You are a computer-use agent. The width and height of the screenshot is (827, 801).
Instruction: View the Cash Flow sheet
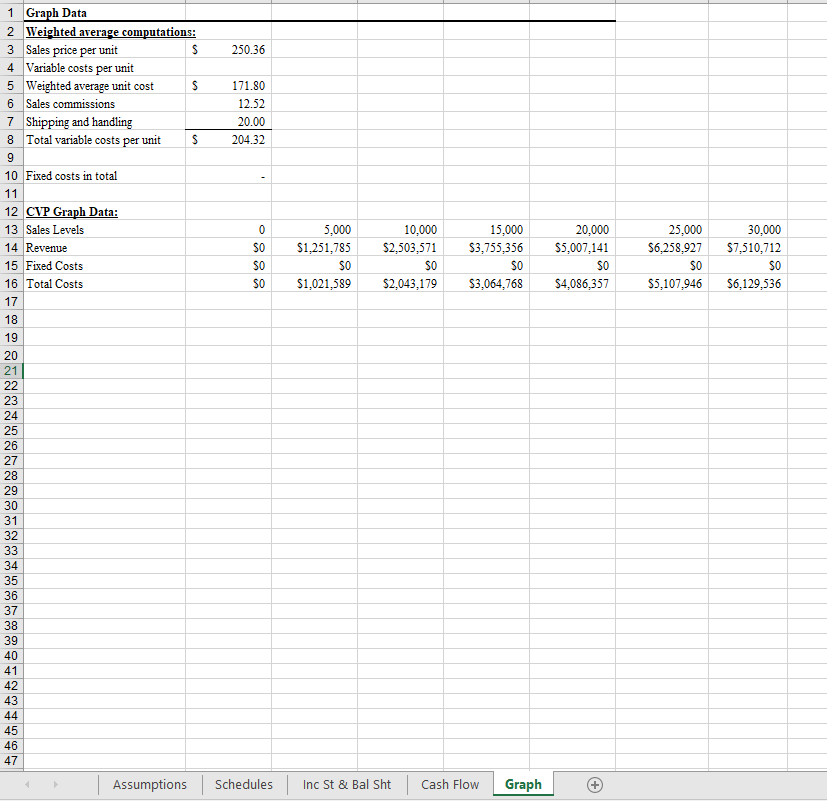click(x=449, y=785)
